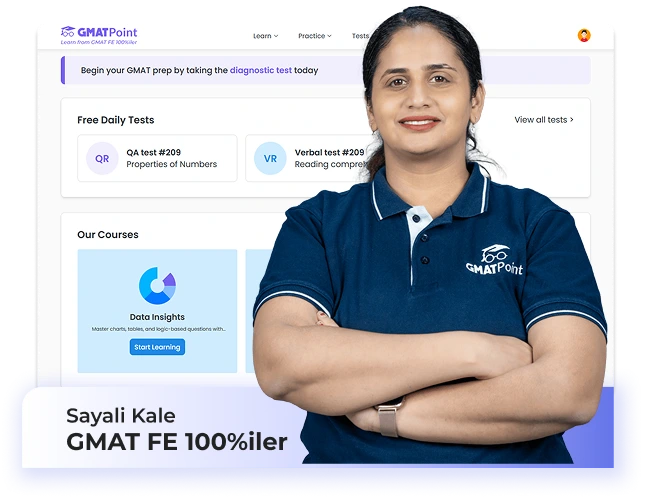Select the Data Insights course title
The width and height of the screenshot is (655, 498).
pos(157,317)
